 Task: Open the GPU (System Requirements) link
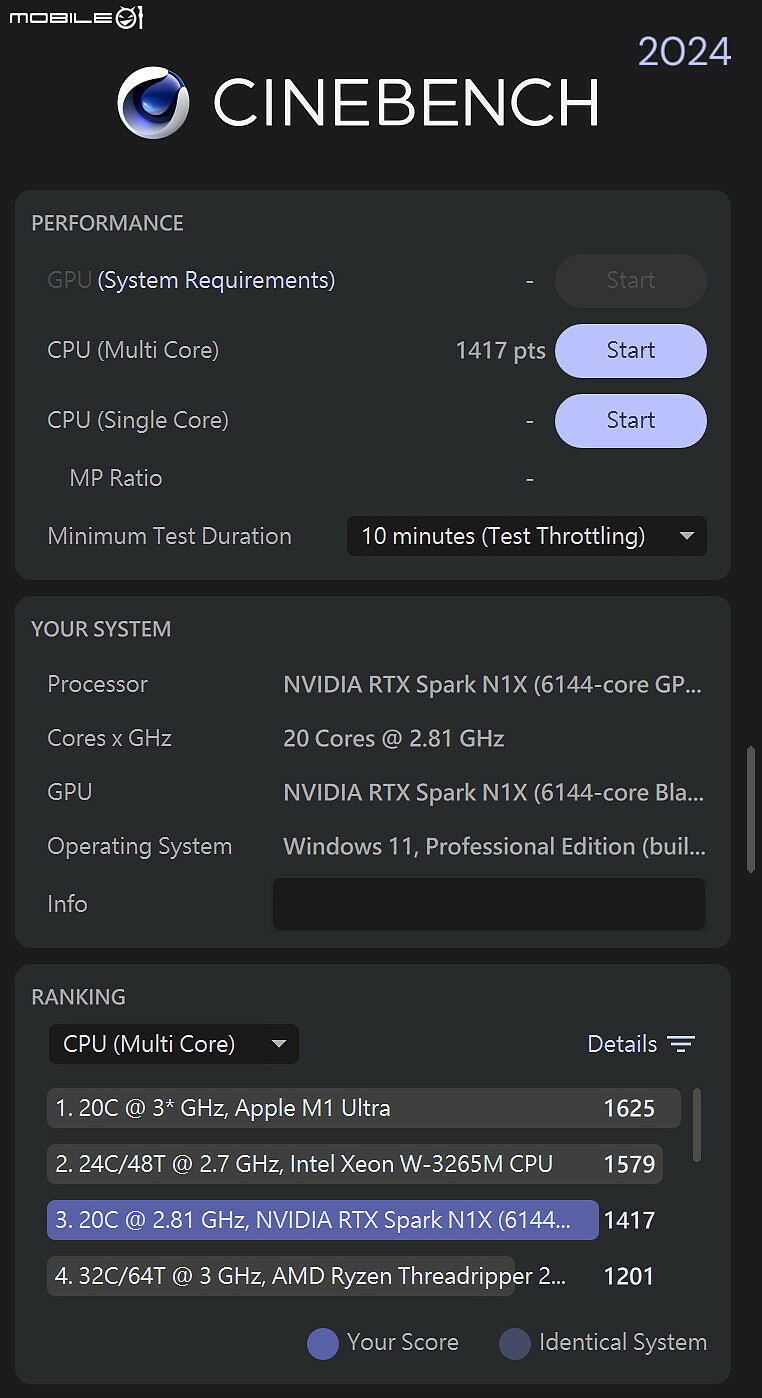point(216,281)
